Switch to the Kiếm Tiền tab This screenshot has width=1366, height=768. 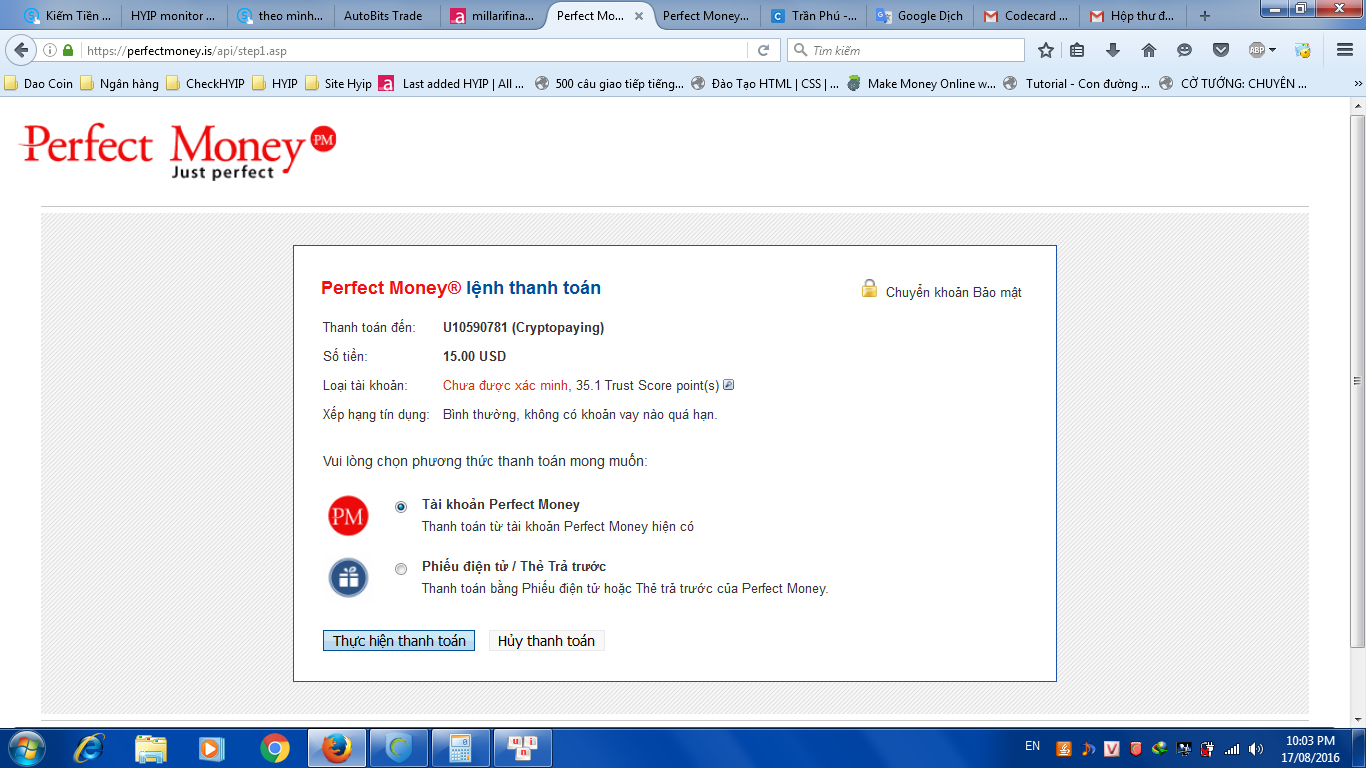(67, 16)
